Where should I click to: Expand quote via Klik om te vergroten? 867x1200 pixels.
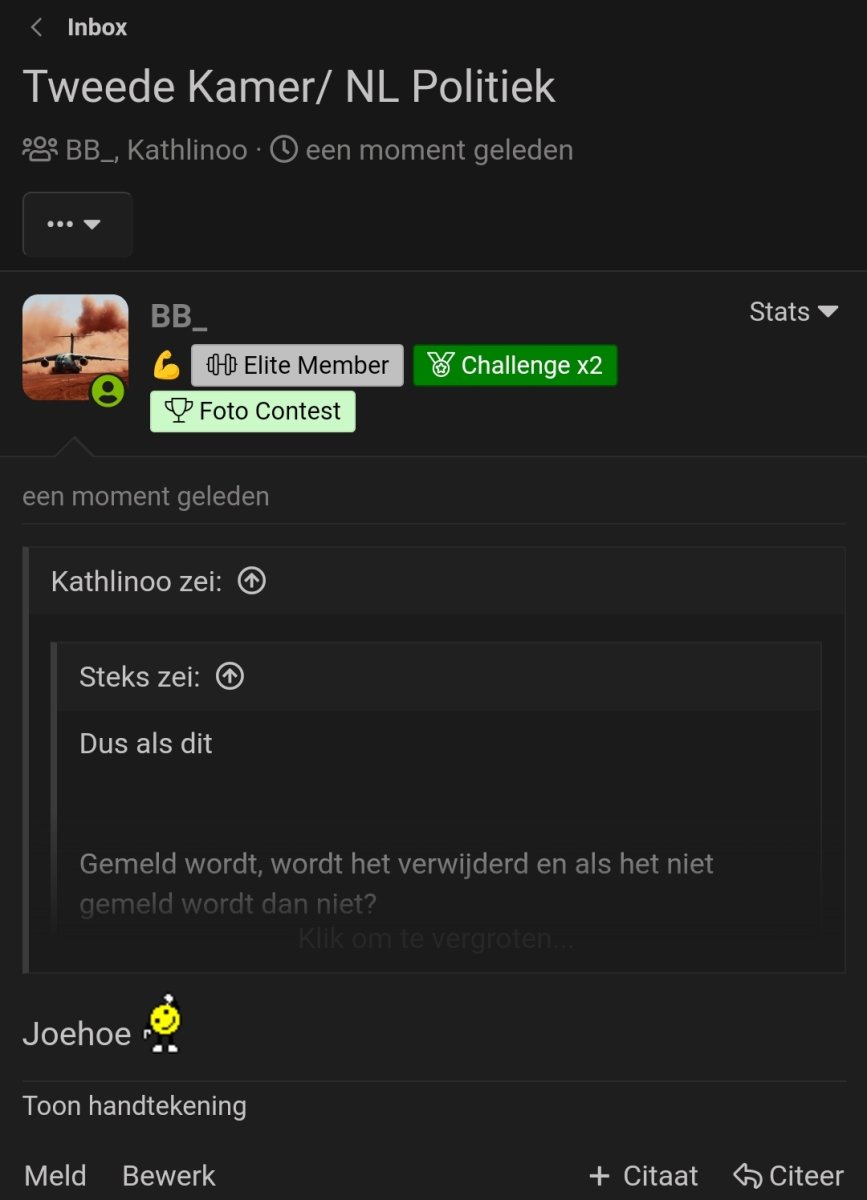click(436, 939)
